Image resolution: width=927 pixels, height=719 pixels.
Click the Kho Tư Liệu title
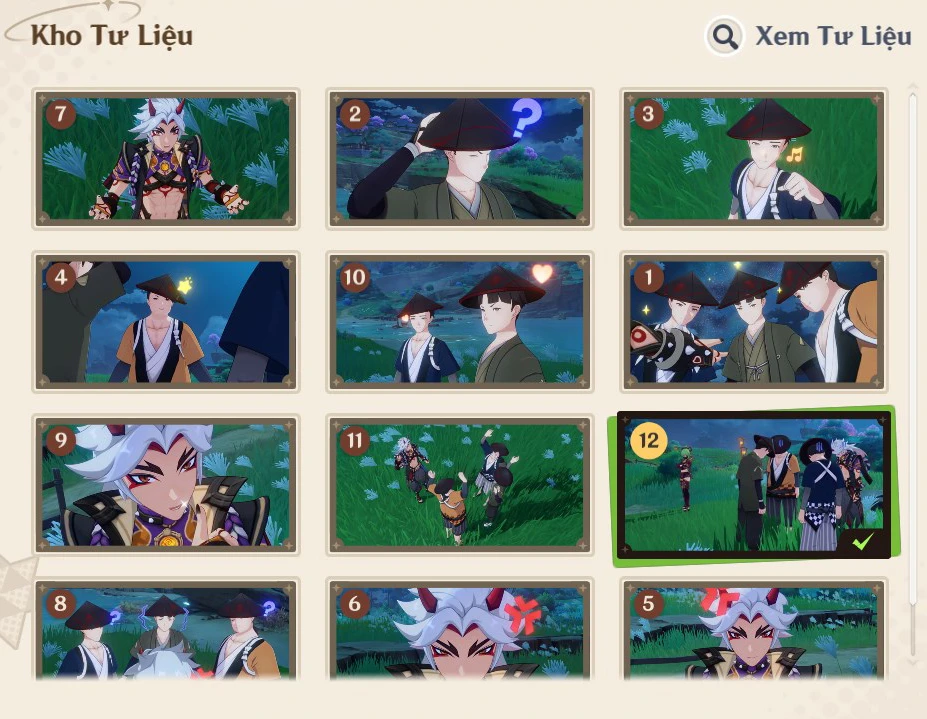(x=112, y=35)
